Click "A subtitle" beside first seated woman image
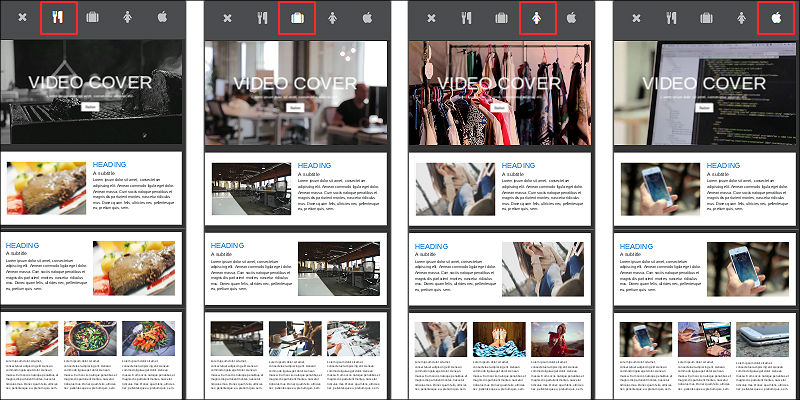The height and width of the screenshot is (400, 800). click(x=513, y=174)
